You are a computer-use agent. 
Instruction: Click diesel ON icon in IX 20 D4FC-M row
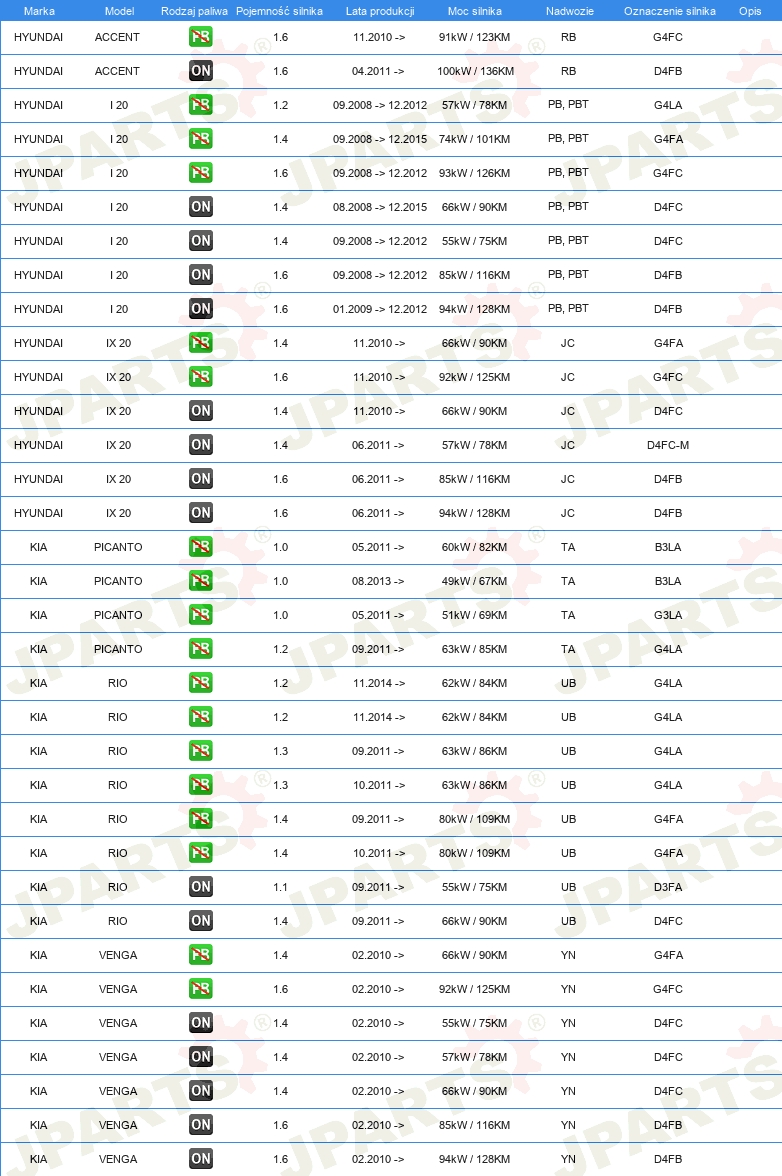200,445
